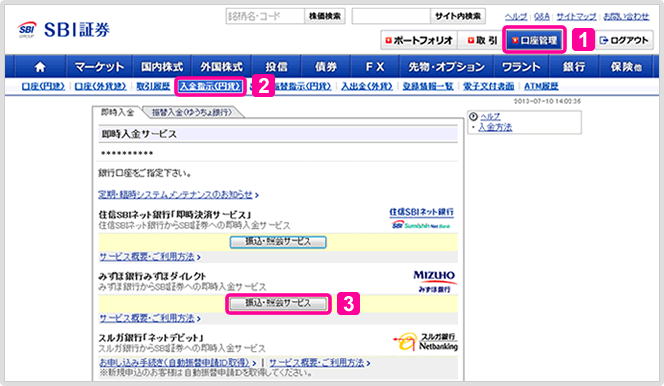
Task: Open the マーケット menu
Action: coord(99,66)
